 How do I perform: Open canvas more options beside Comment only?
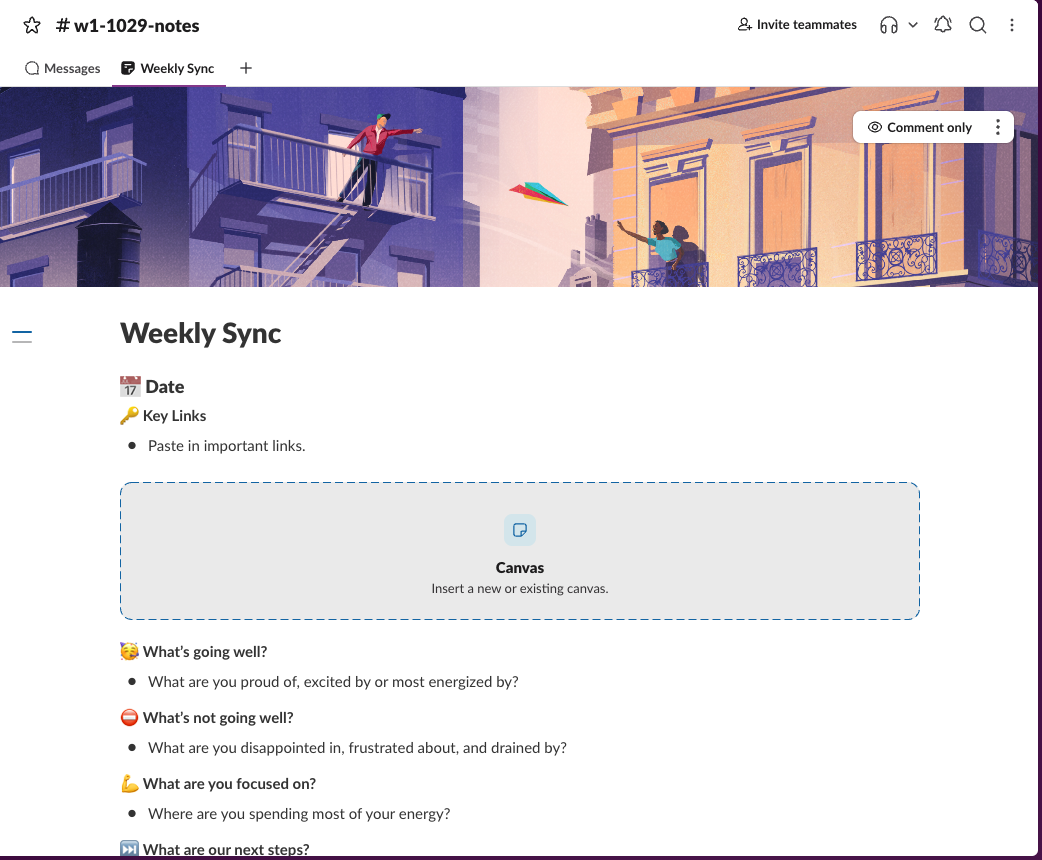pos(997,127)
